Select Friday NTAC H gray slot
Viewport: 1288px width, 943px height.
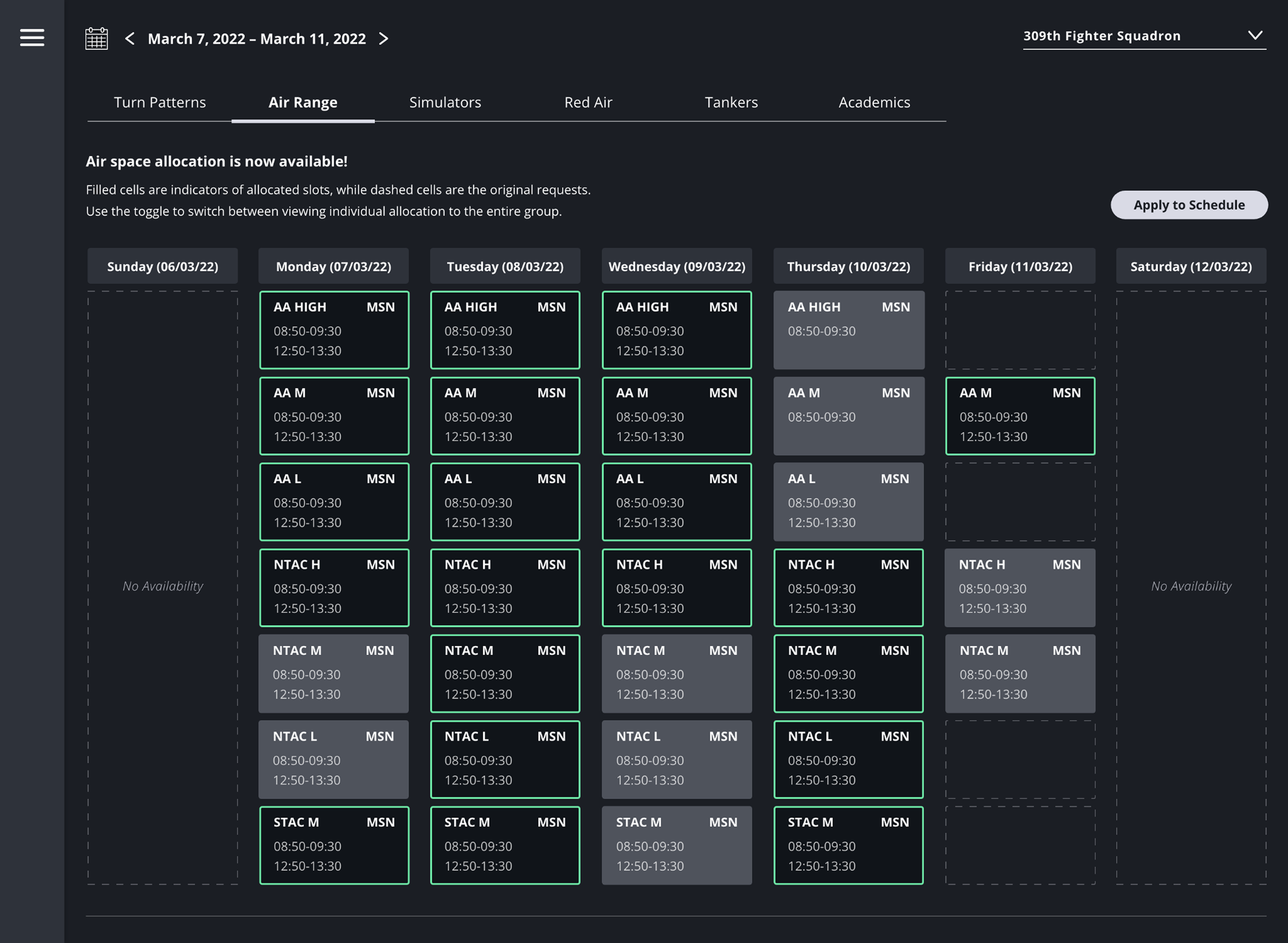[x=1020, y=587]
